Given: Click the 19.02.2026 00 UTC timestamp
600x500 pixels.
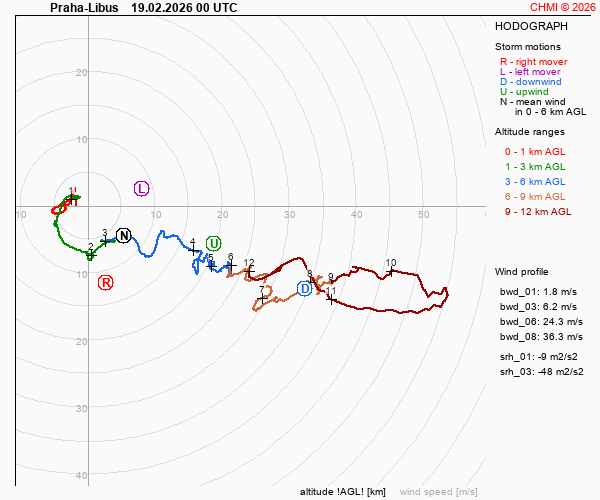Looking at the screenshot, I should click(184, 7).
